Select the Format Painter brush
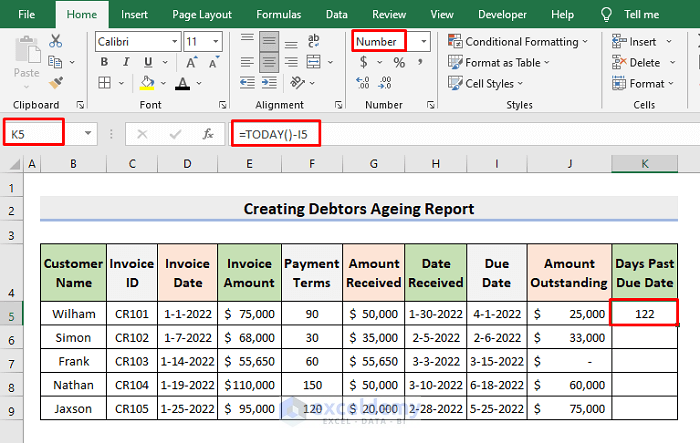Viewport: 700px width, 443px height. [x=55, y=82]
